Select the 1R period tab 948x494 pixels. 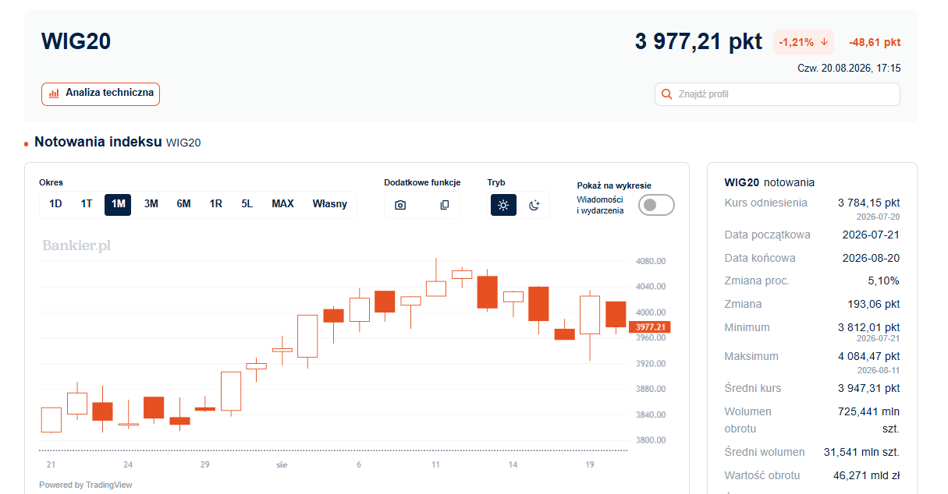[216, 204]
